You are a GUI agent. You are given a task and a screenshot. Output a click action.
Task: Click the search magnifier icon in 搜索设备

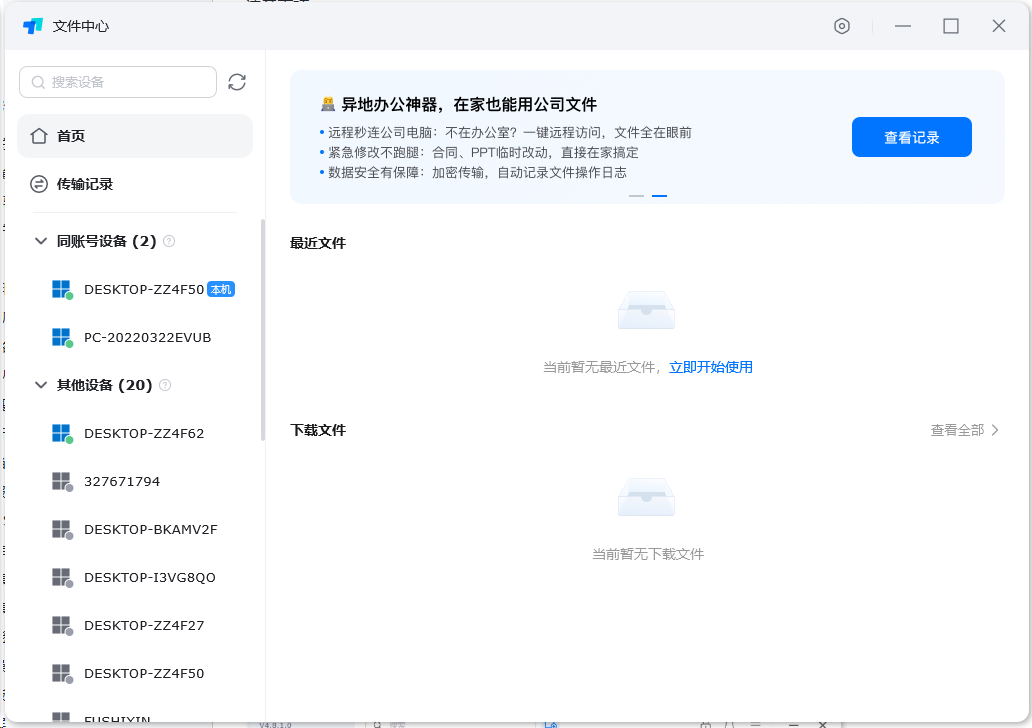(38, 82)
